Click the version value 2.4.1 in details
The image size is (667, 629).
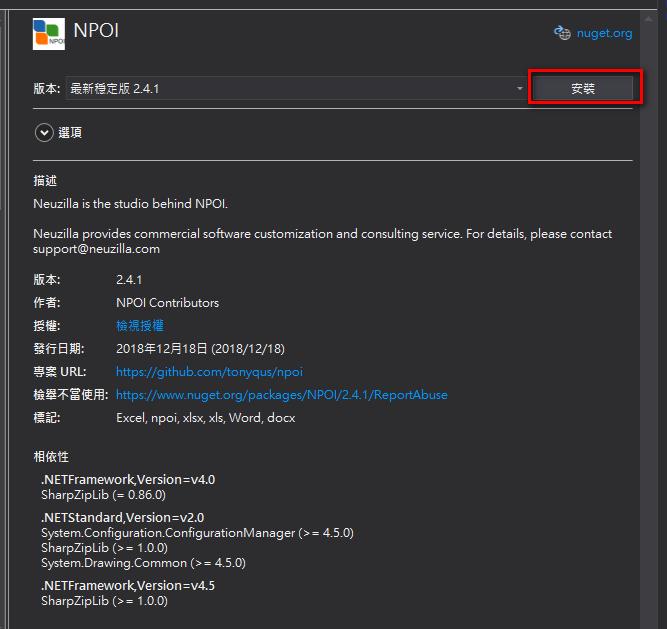click(x=129, y=280)
